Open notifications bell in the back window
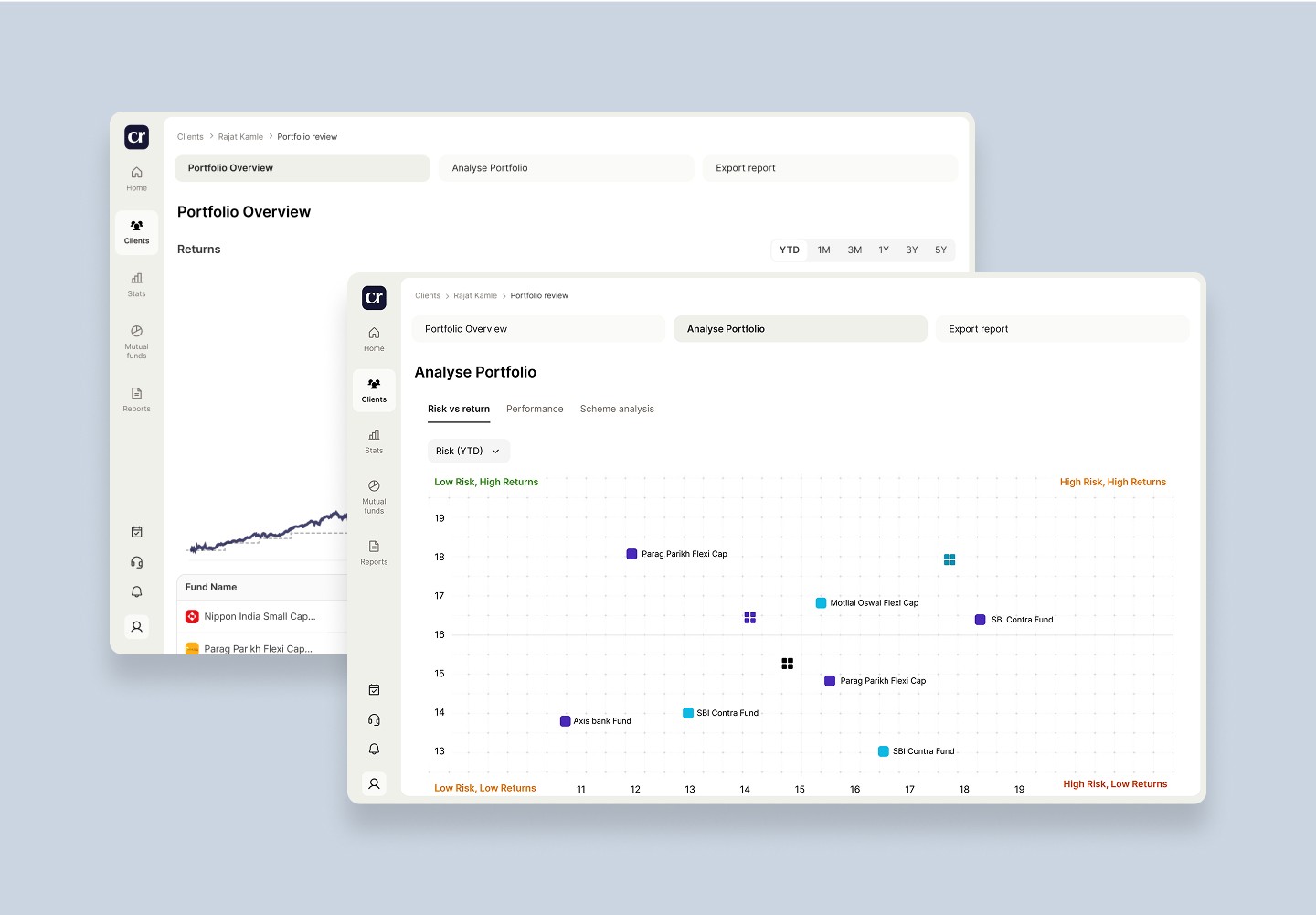The image size is (1316, 915). pos(136,591)
